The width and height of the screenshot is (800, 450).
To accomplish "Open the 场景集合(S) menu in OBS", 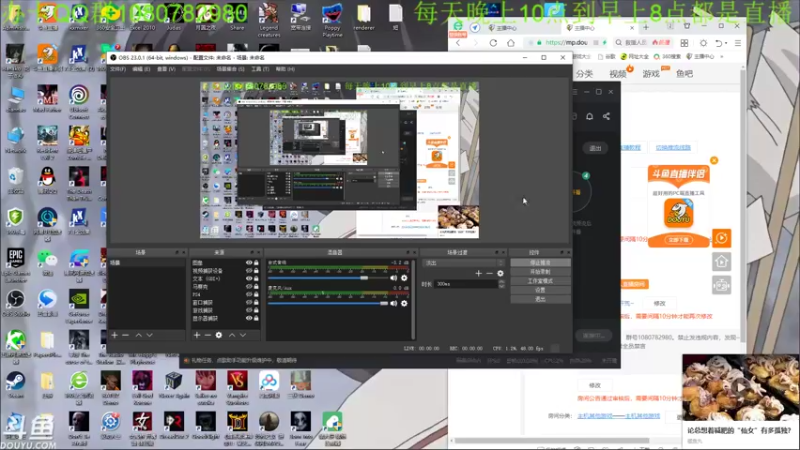I will coord(230,69).
